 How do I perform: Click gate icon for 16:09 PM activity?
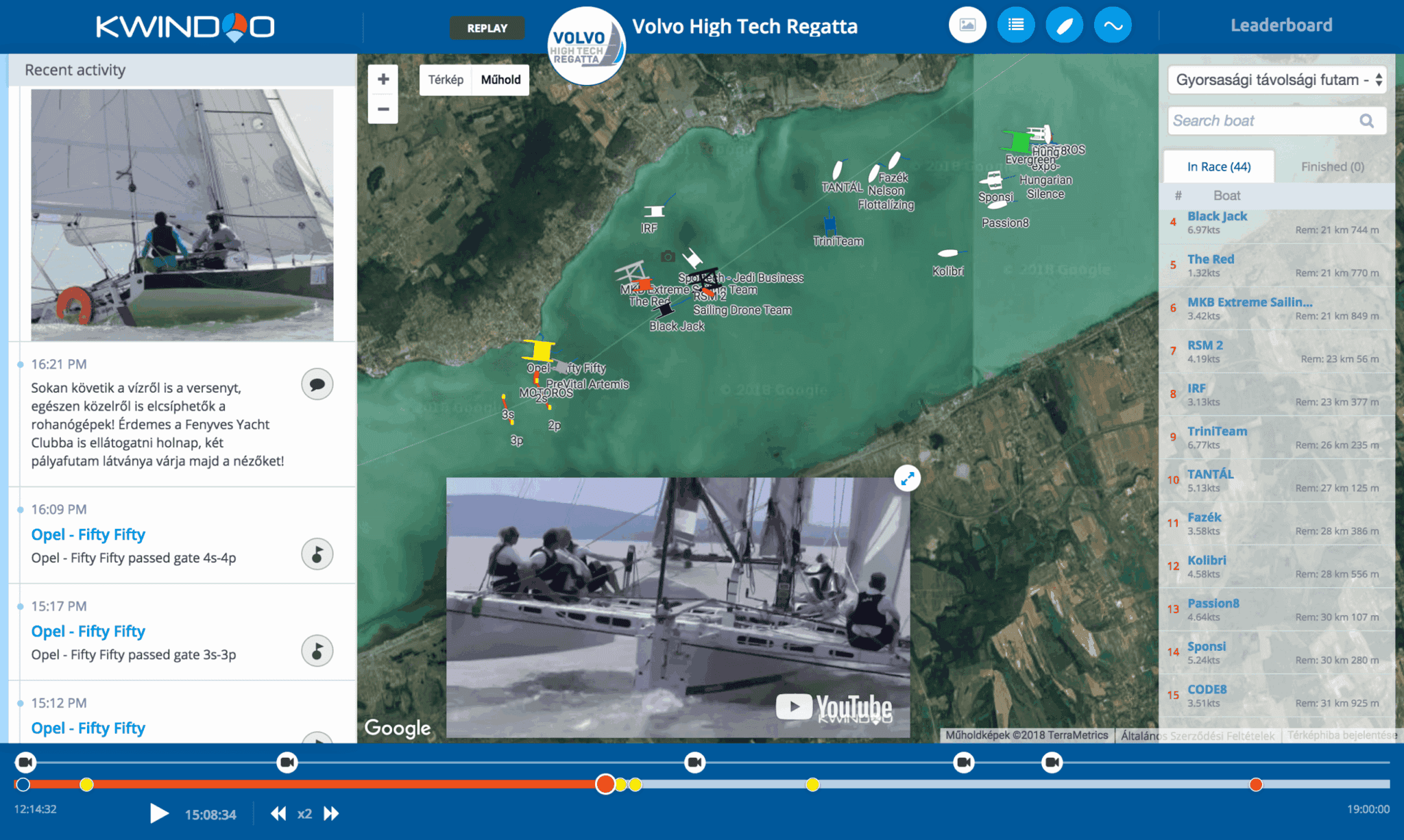[317, 554]
